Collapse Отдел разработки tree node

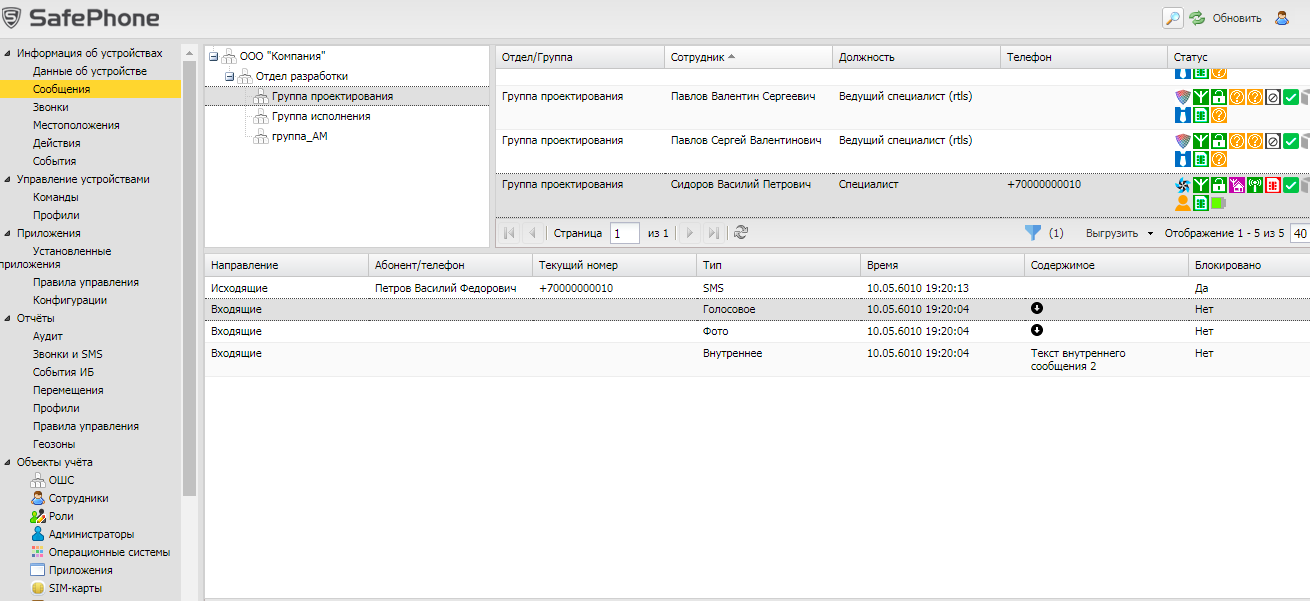coord(229,76)
